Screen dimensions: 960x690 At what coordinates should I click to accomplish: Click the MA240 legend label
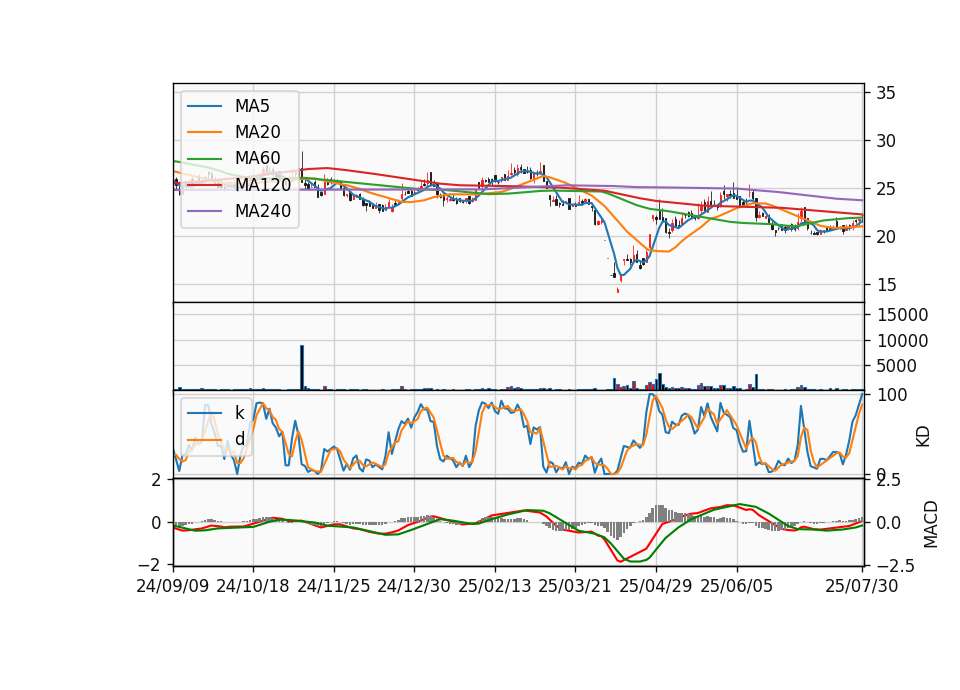pos(263,211)
